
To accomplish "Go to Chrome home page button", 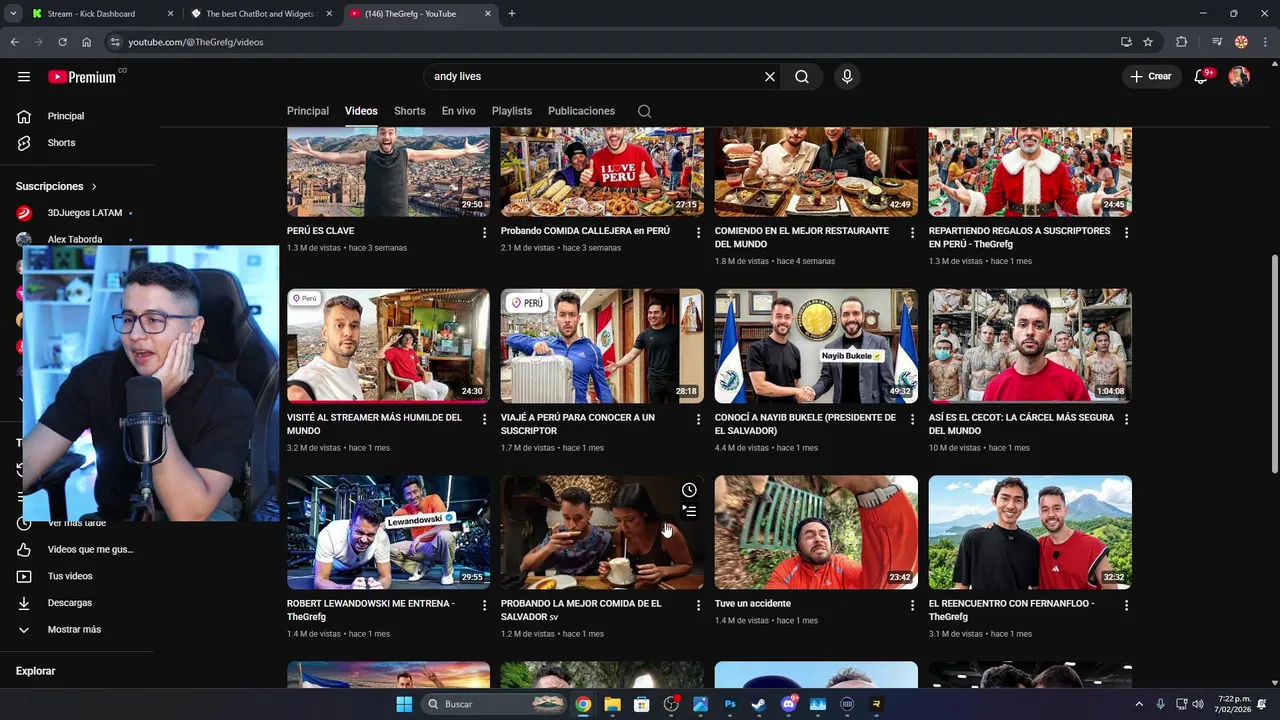I will pos(87,42).
